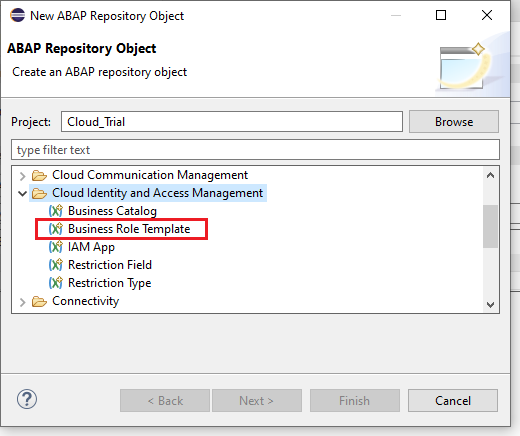520x436 pixels.
Task: Click the Business Role Template object icon
Action: [56, 229]
